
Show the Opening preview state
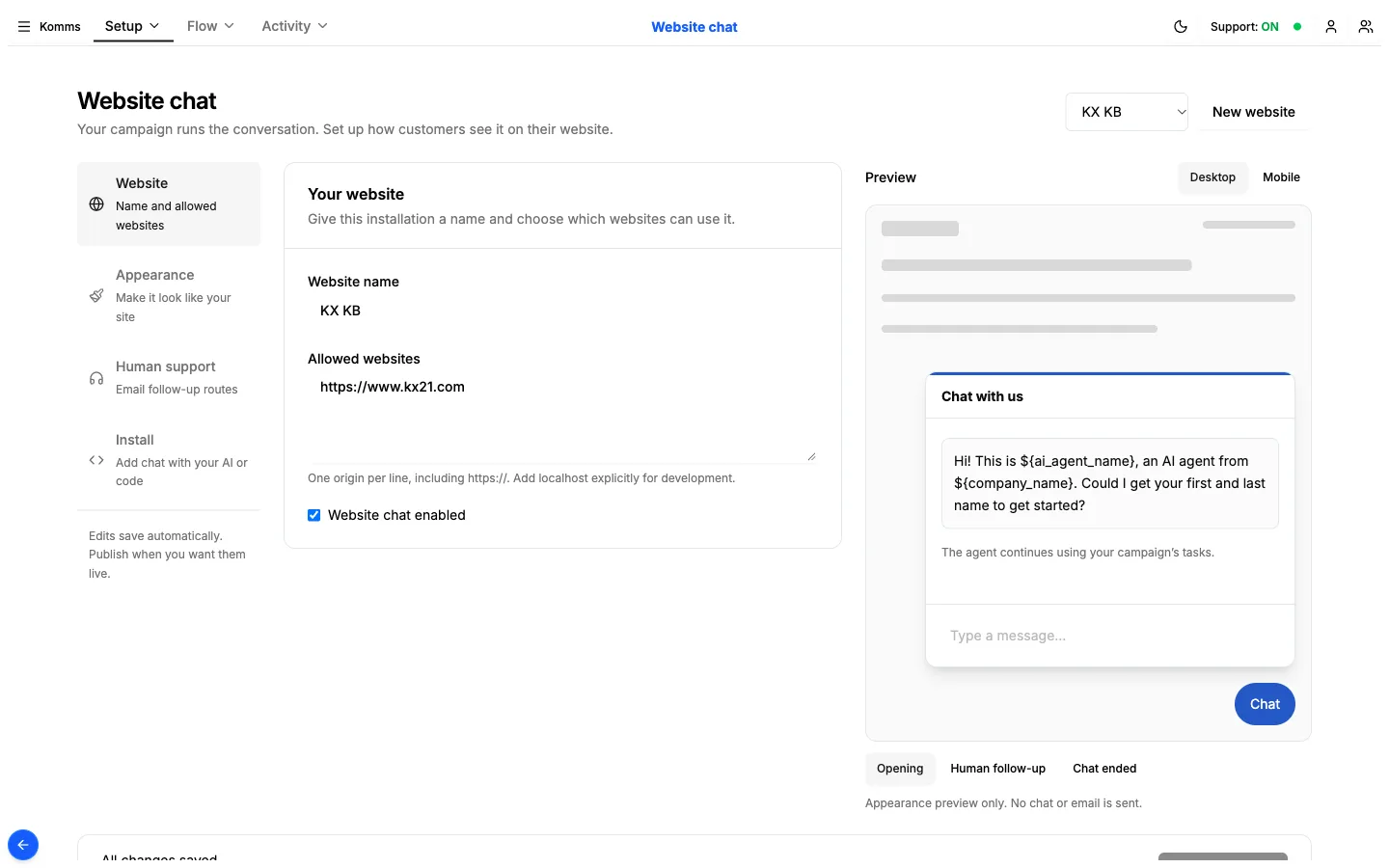(x=900, y=769)
